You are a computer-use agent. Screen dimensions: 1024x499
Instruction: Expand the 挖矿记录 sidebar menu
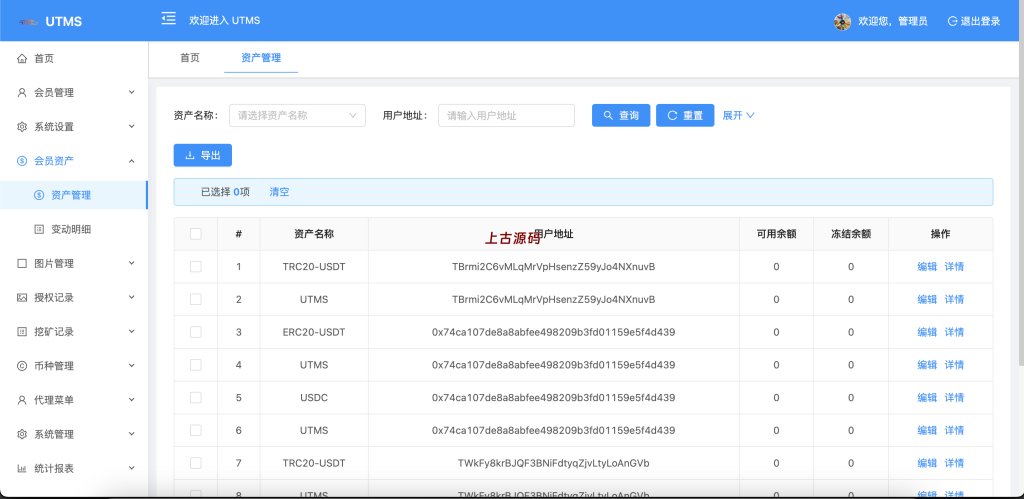click(131, 331)
